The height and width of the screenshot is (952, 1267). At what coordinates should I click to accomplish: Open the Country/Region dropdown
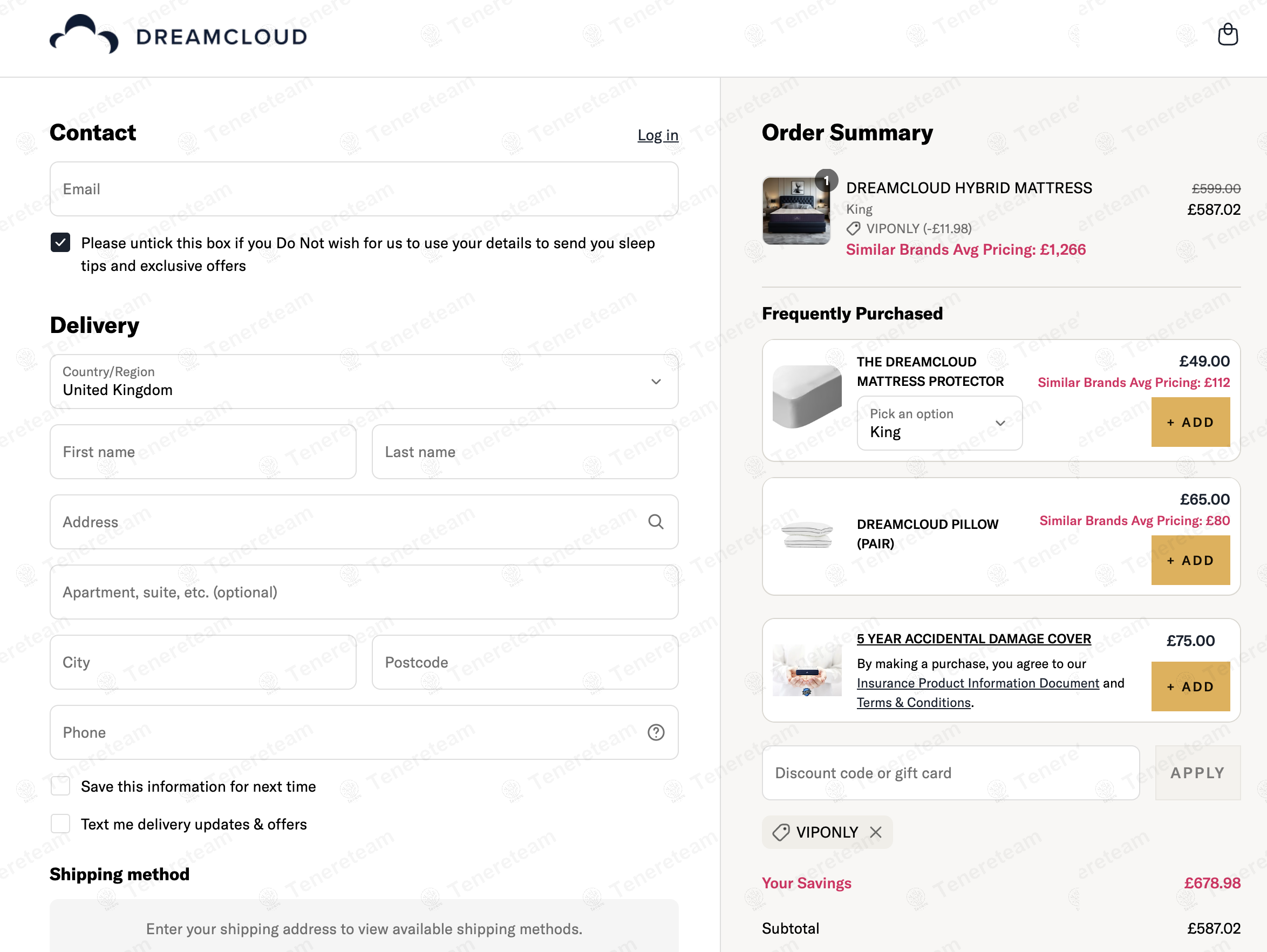364,382
